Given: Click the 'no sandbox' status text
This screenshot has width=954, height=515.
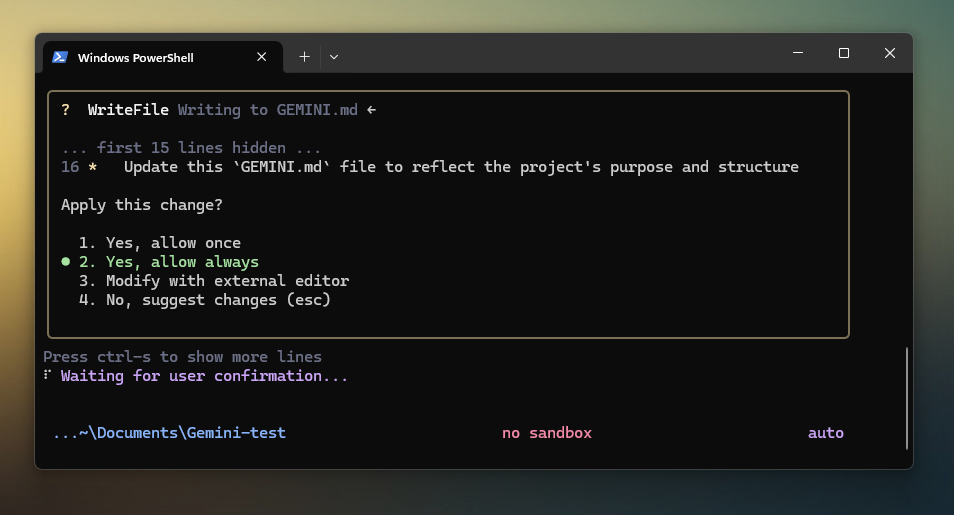Looking at the screenshot, I should 547,433.
